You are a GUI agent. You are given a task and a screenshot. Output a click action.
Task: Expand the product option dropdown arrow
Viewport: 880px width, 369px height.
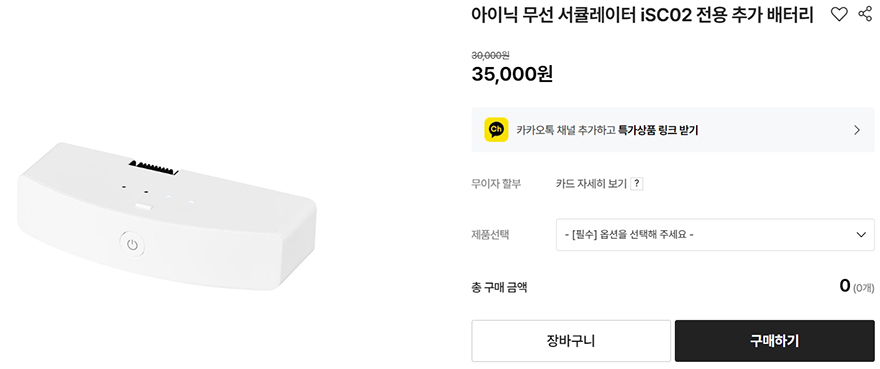[861, 234]
